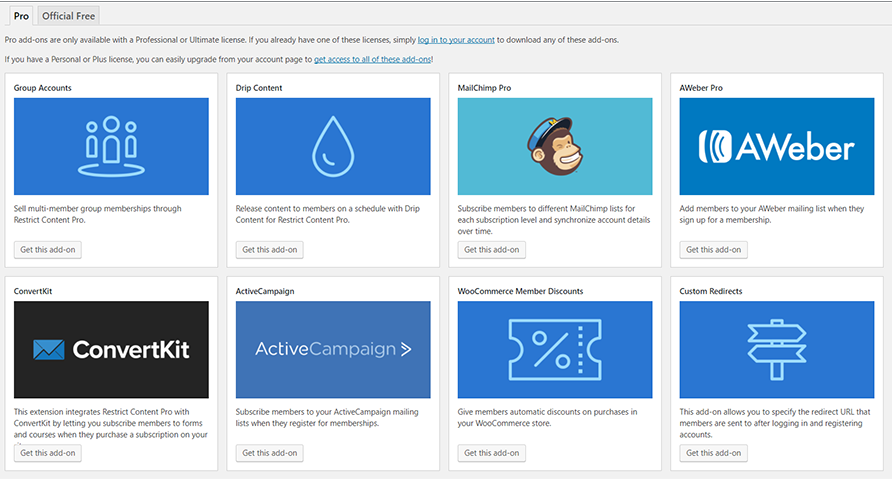Click the MailChimp monkey mascot image
The image size is (892, 485).
point(554,146)
